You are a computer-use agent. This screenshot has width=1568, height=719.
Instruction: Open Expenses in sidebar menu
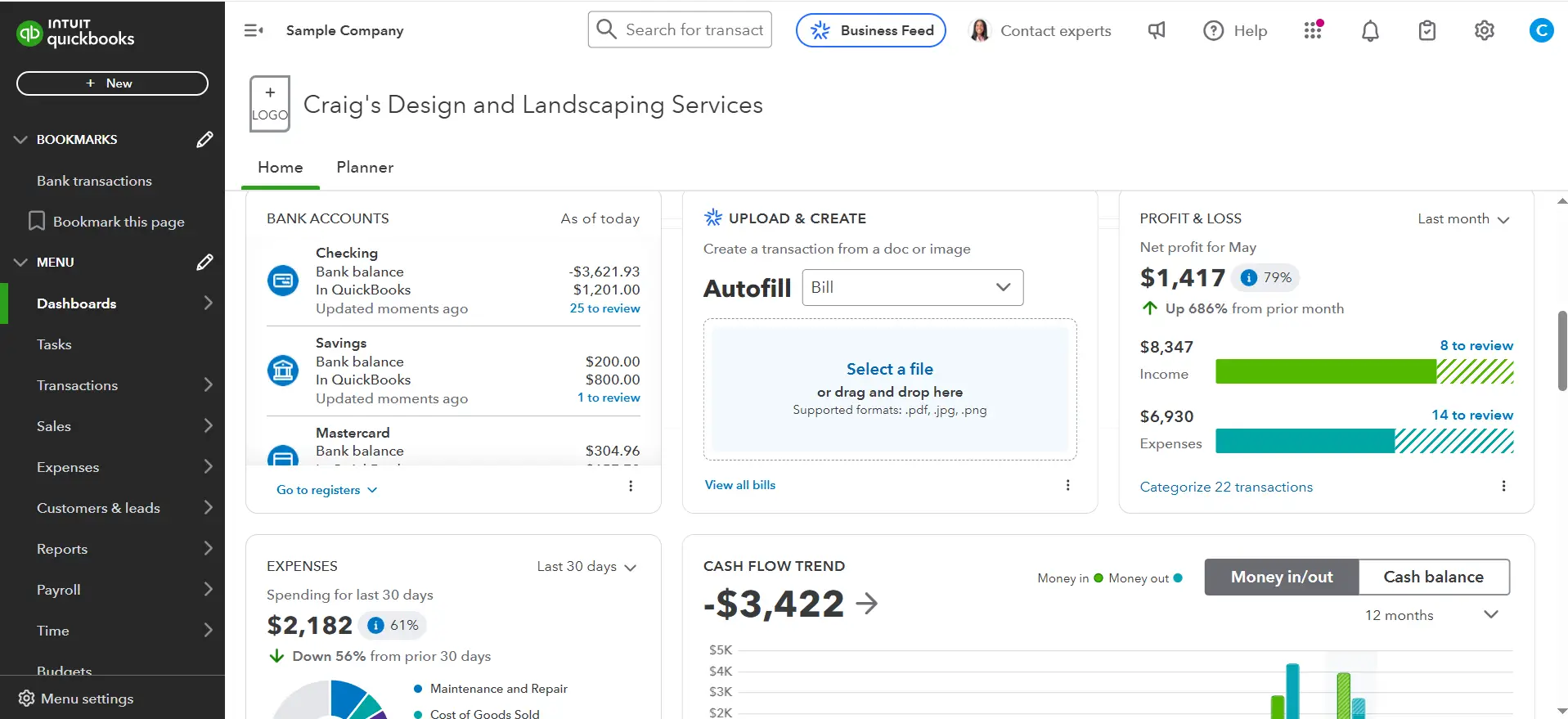click(68, 467)
